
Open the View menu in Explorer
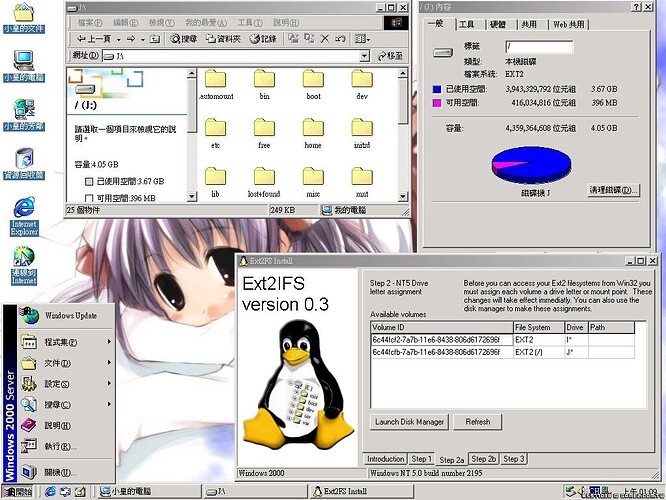click(x=161, y=23)
